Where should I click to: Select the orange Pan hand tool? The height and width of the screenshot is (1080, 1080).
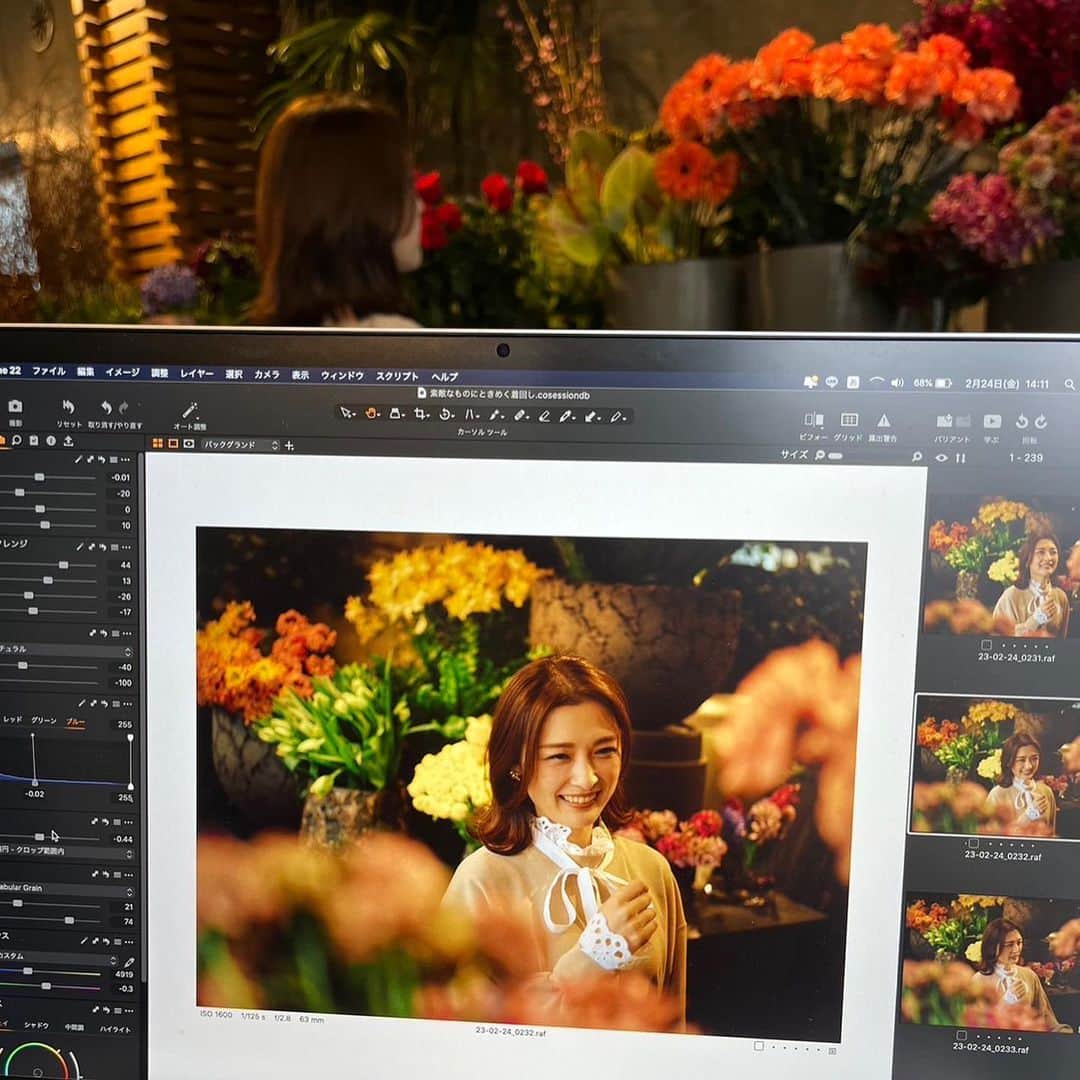(x=372, y=413)
